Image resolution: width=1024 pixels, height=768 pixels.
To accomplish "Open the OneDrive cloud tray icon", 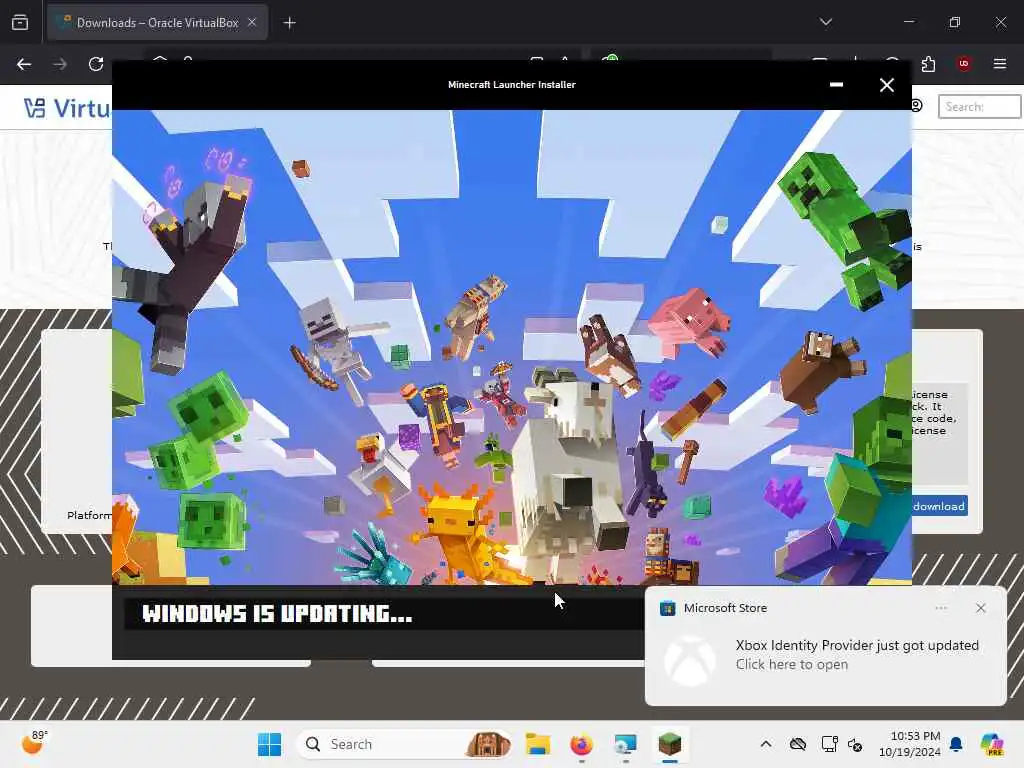I will (798, 744).
